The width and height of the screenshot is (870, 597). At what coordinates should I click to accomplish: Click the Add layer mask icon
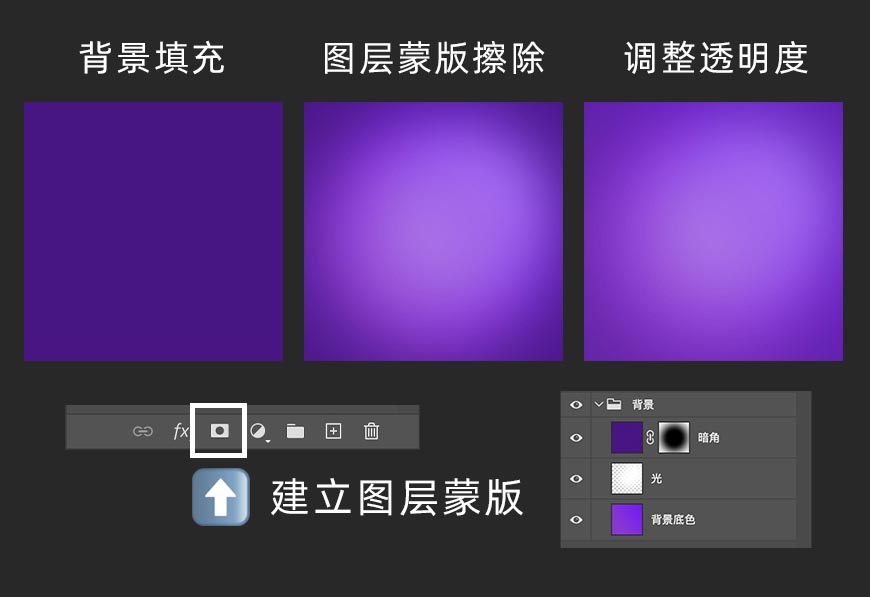(221, 431)
